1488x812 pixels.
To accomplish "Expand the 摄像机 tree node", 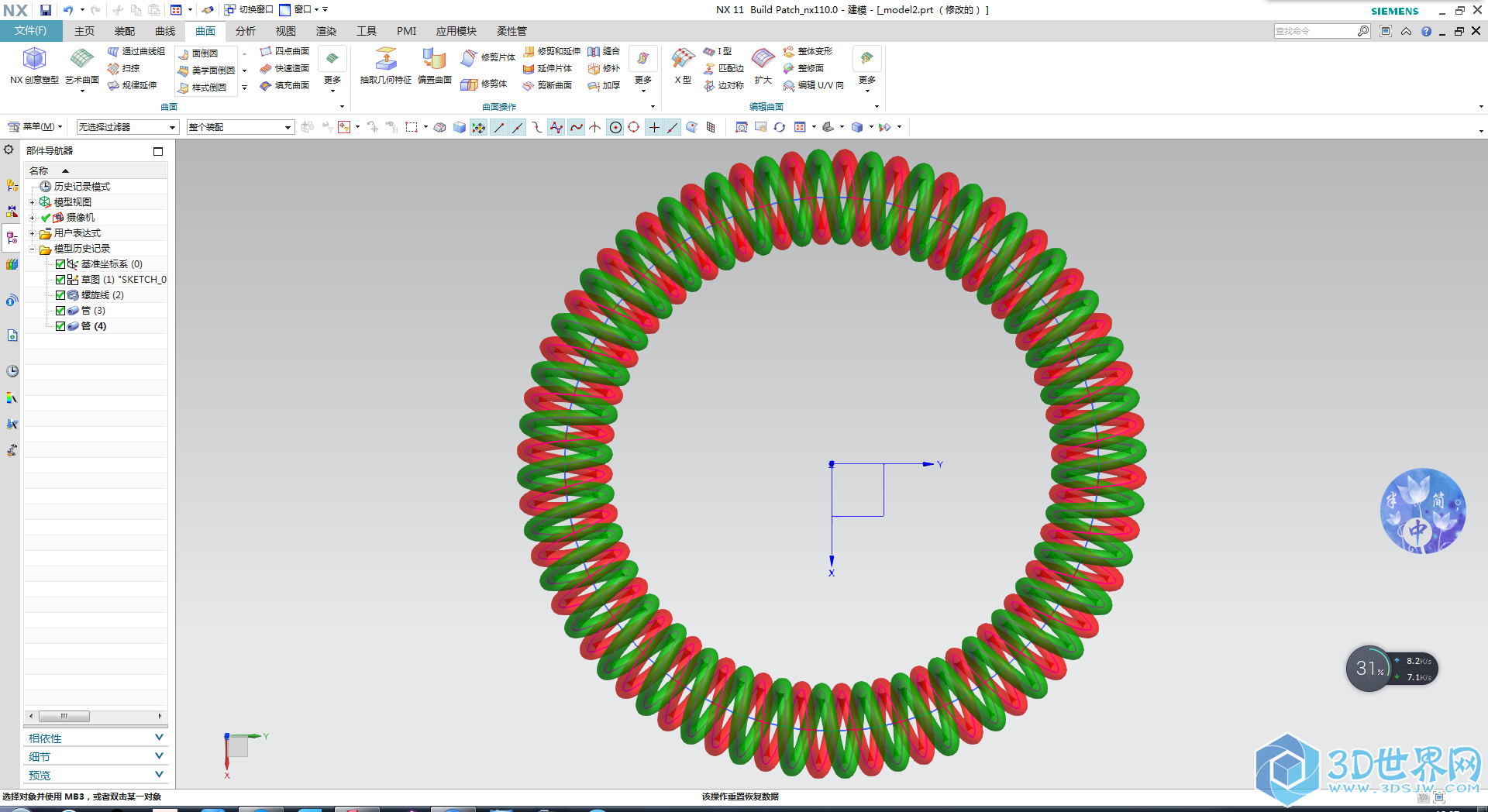I will 33,218.
